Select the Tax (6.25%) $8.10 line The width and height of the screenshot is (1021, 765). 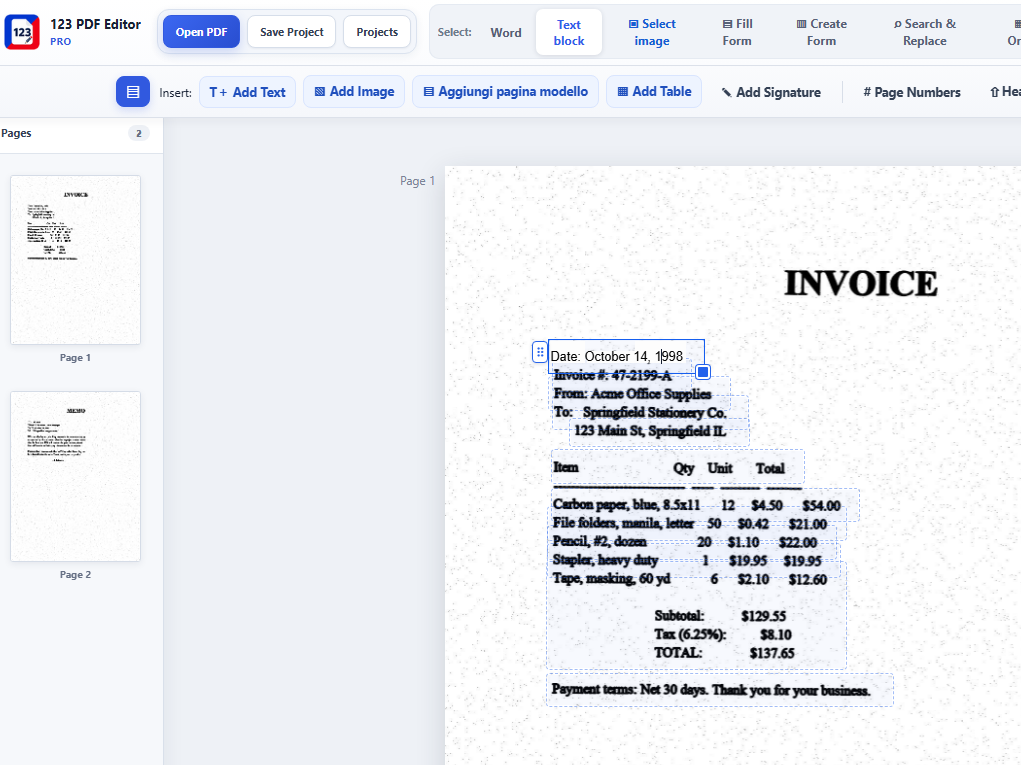(x=723, y=635)
